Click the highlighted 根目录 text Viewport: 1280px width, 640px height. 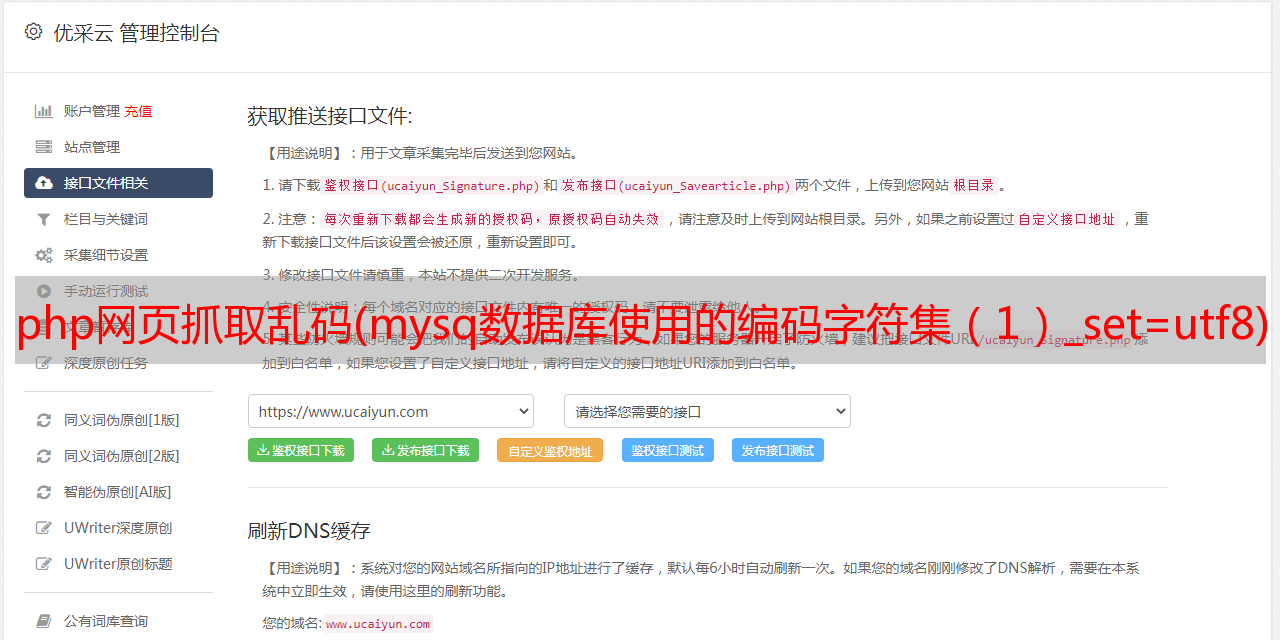coord(974,185)
